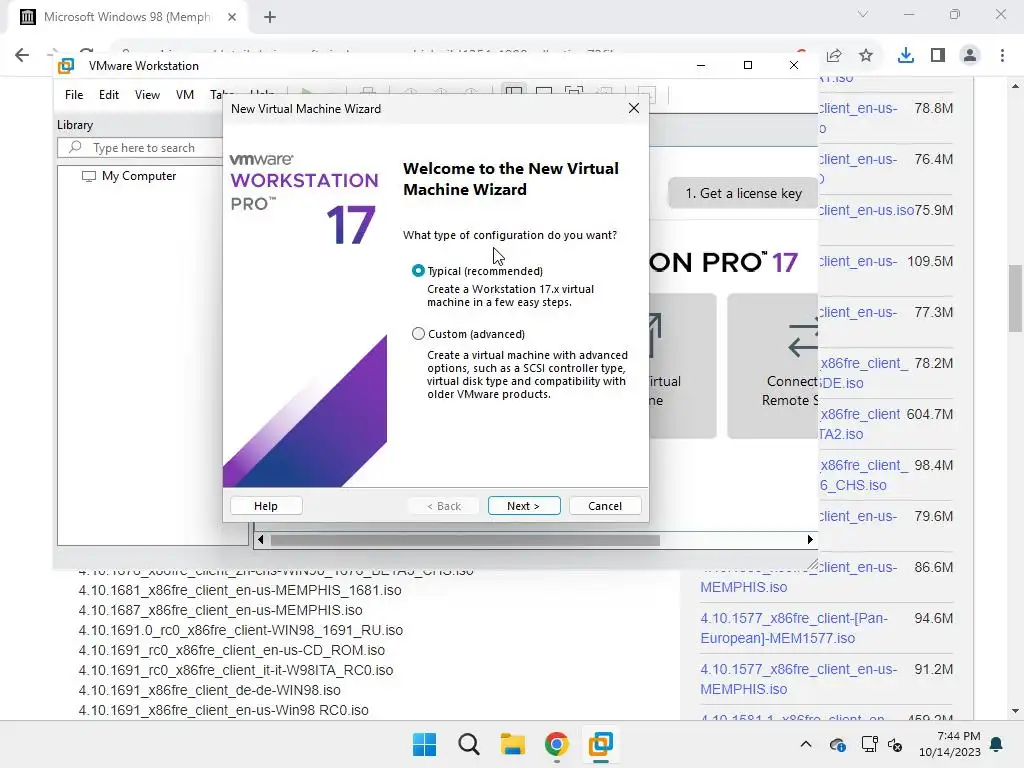1024x768 pixels.
Task: Open the File menu in VMware Workstation
Action: click(x=74, y=95)
